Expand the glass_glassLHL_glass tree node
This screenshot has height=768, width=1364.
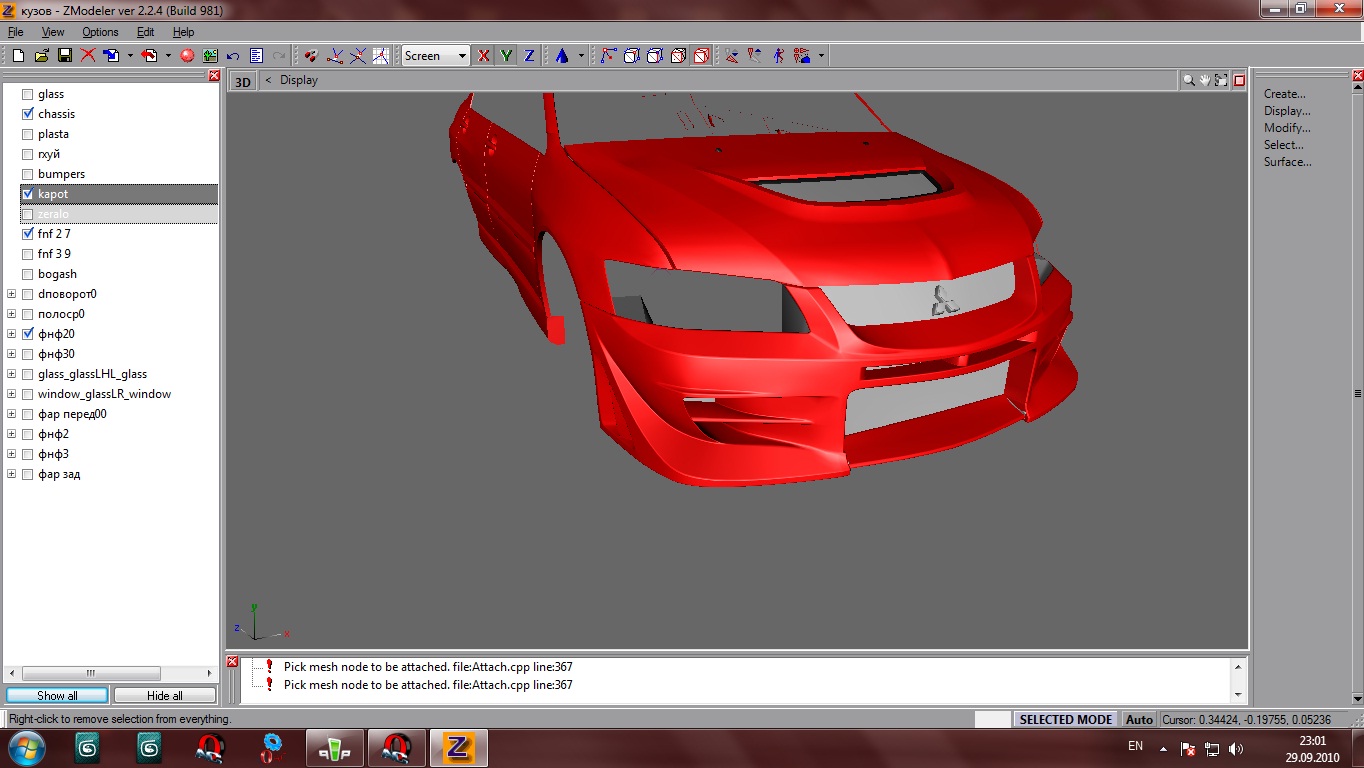tap(12, 374)
